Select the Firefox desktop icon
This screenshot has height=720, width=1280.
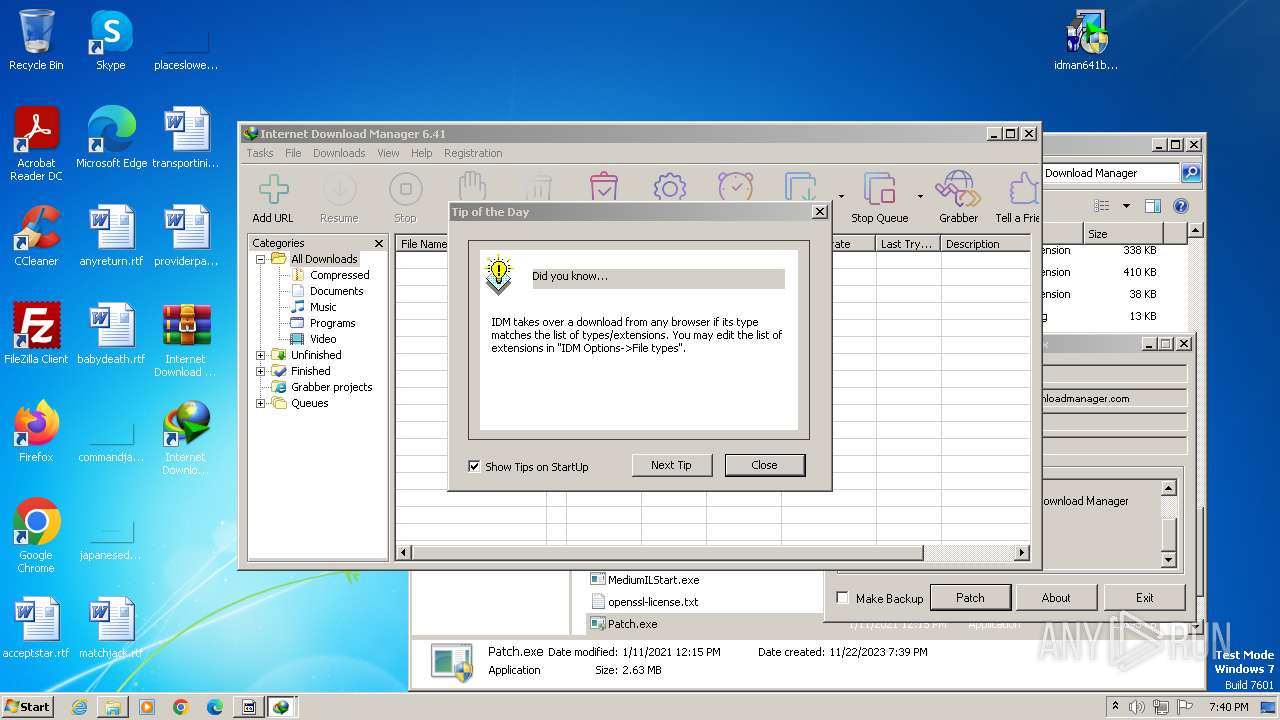click(36, 433)
